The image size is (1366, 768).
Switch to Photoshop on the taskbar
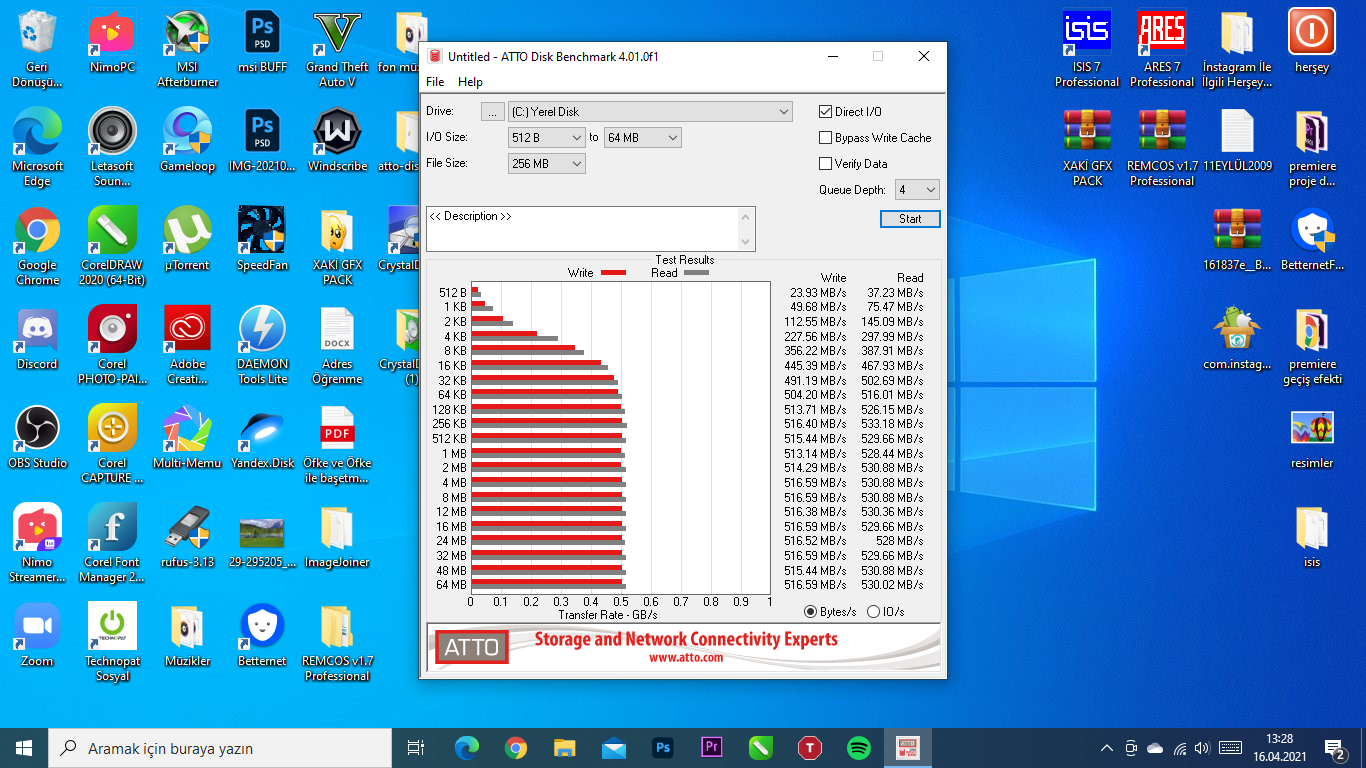tap(662, 747)
